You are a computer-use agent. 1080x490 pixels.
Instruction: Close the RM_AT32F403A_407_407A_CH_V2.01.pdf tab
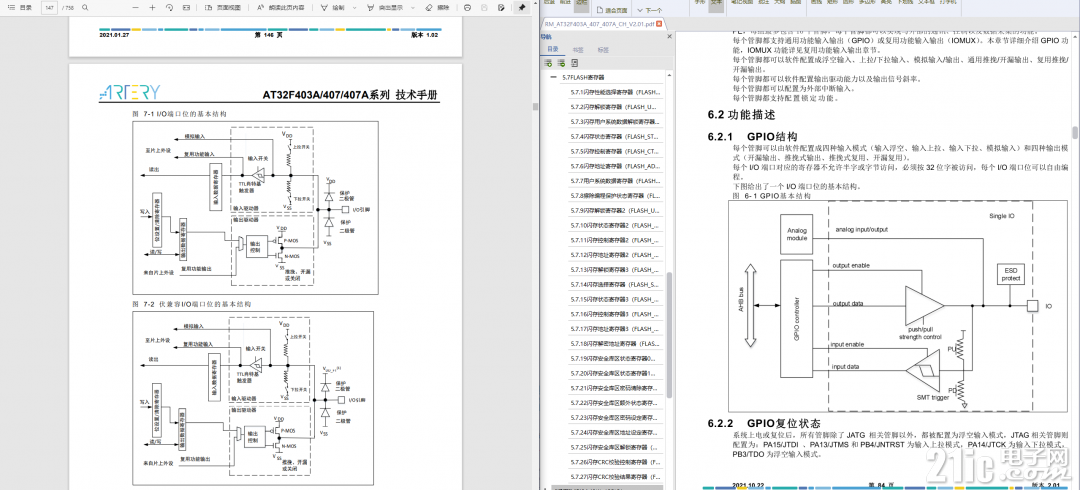[x=658, y=24]
